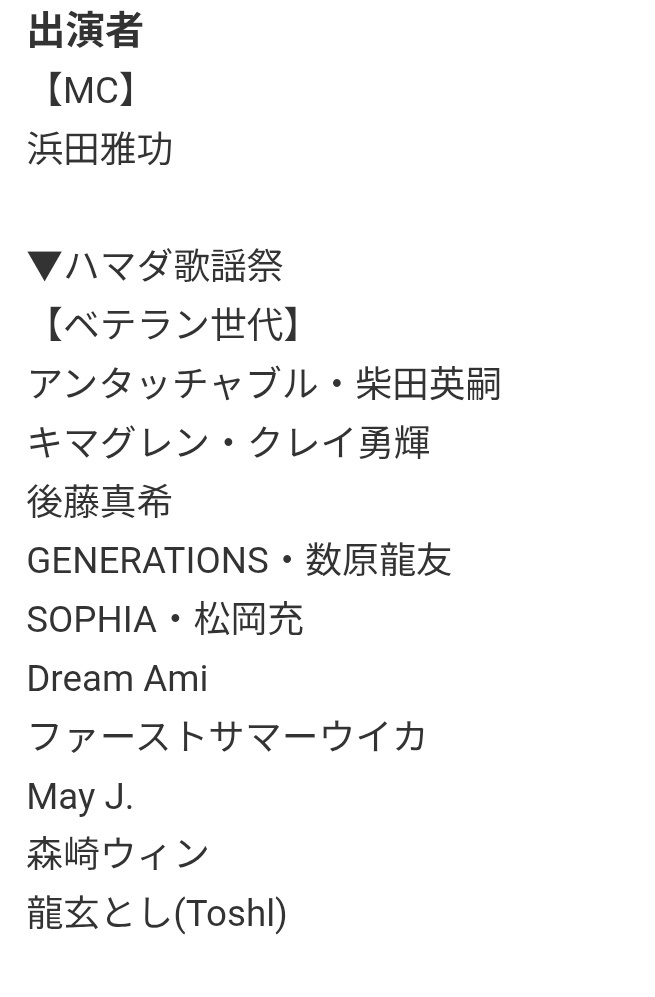Click 龍玄とし(Toshl) entry

[x=157, y=914]
